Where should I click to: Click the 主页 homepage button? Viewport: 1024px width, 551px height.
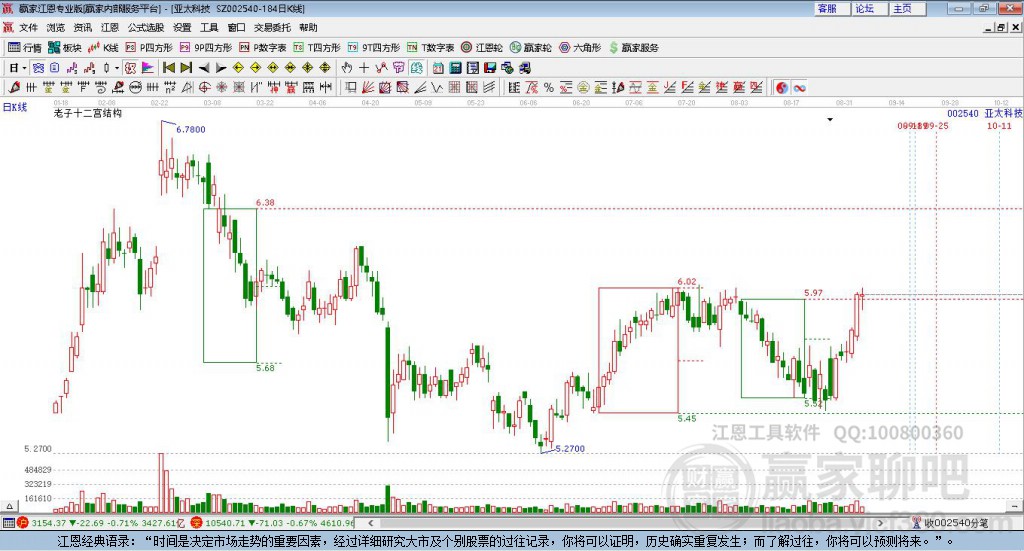(908, 8)
